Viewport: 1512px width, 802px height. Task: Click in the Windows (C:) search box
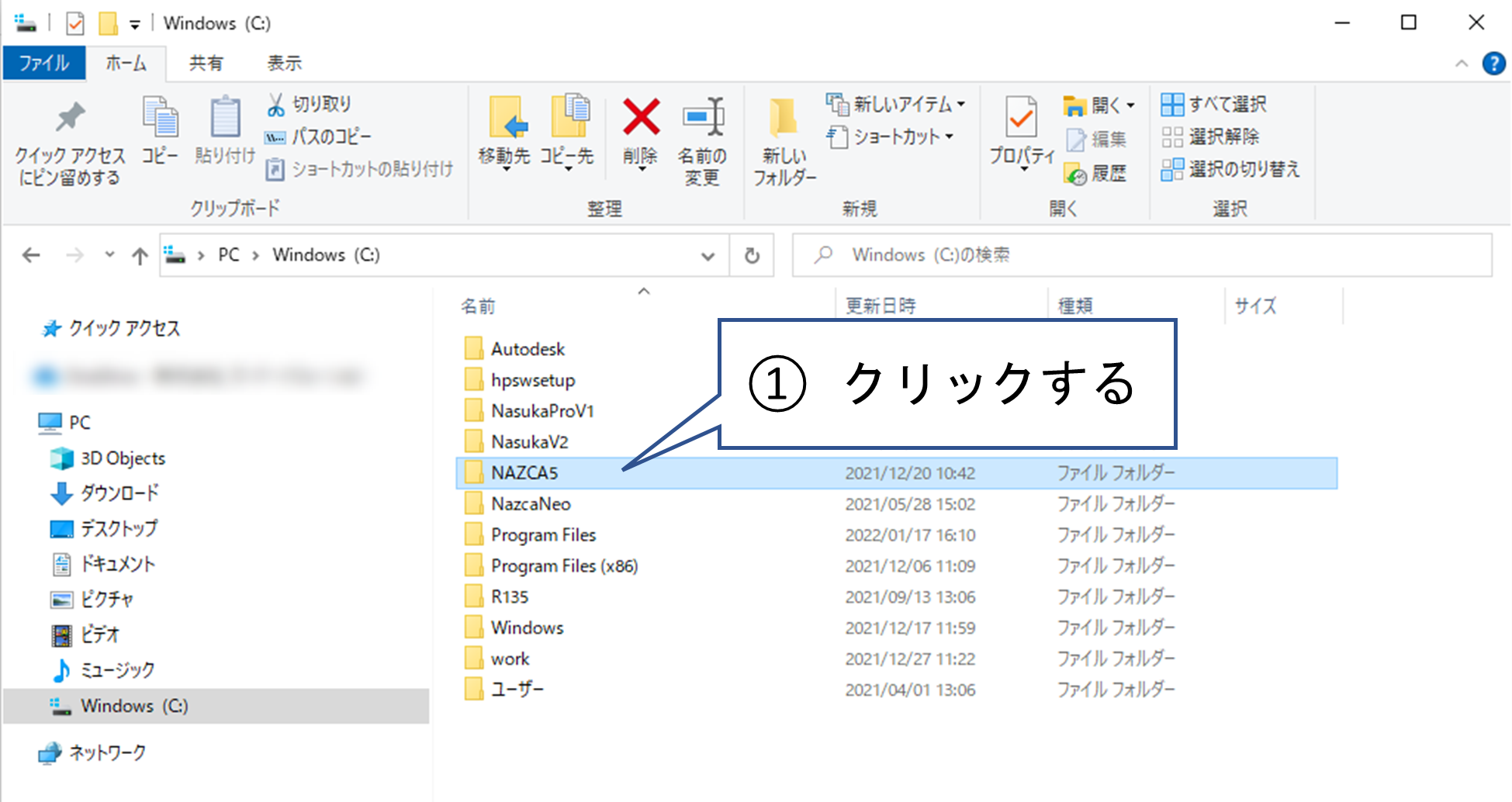coord(1142,255)
